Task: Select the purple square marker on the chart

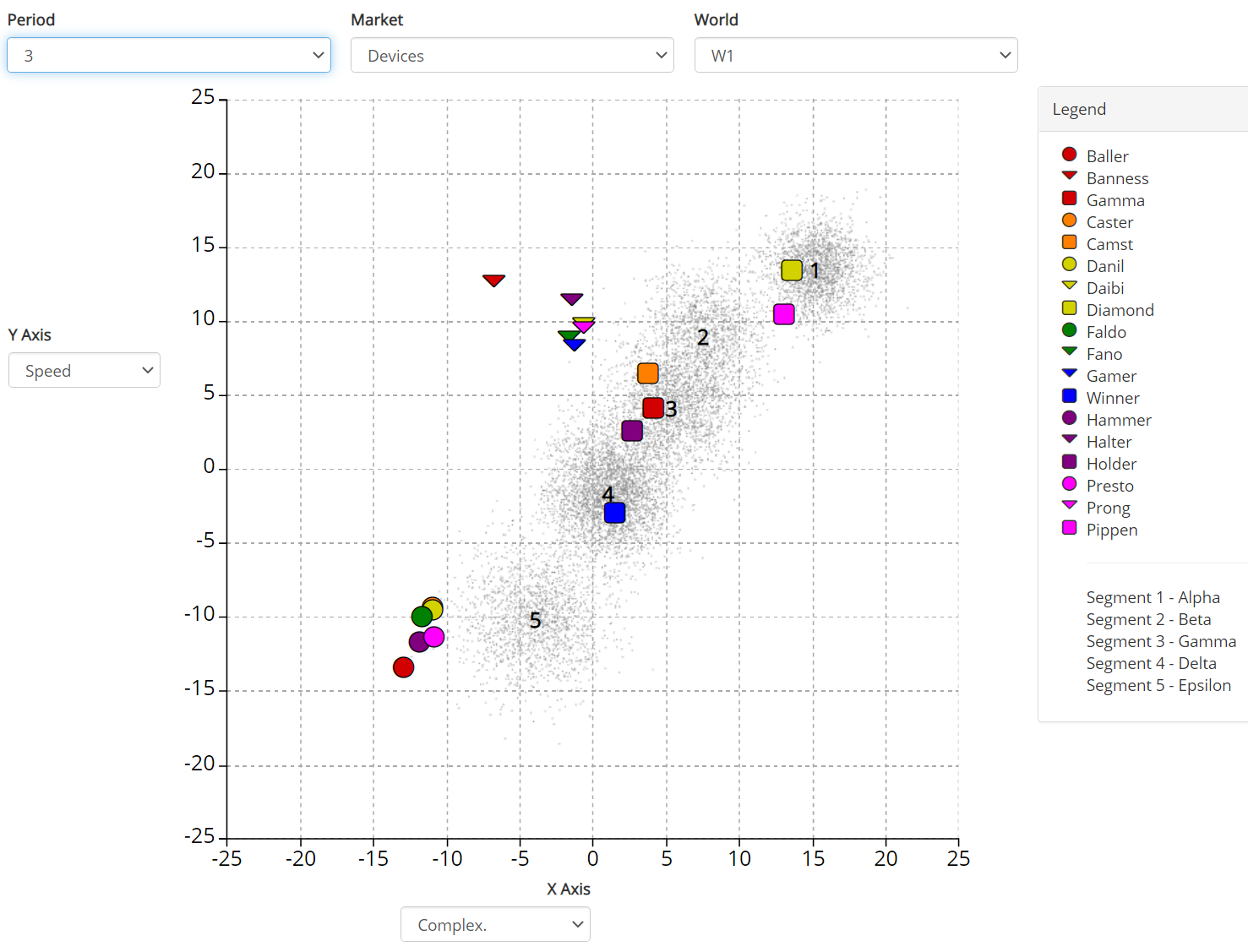Action: (x=632, y=431)
